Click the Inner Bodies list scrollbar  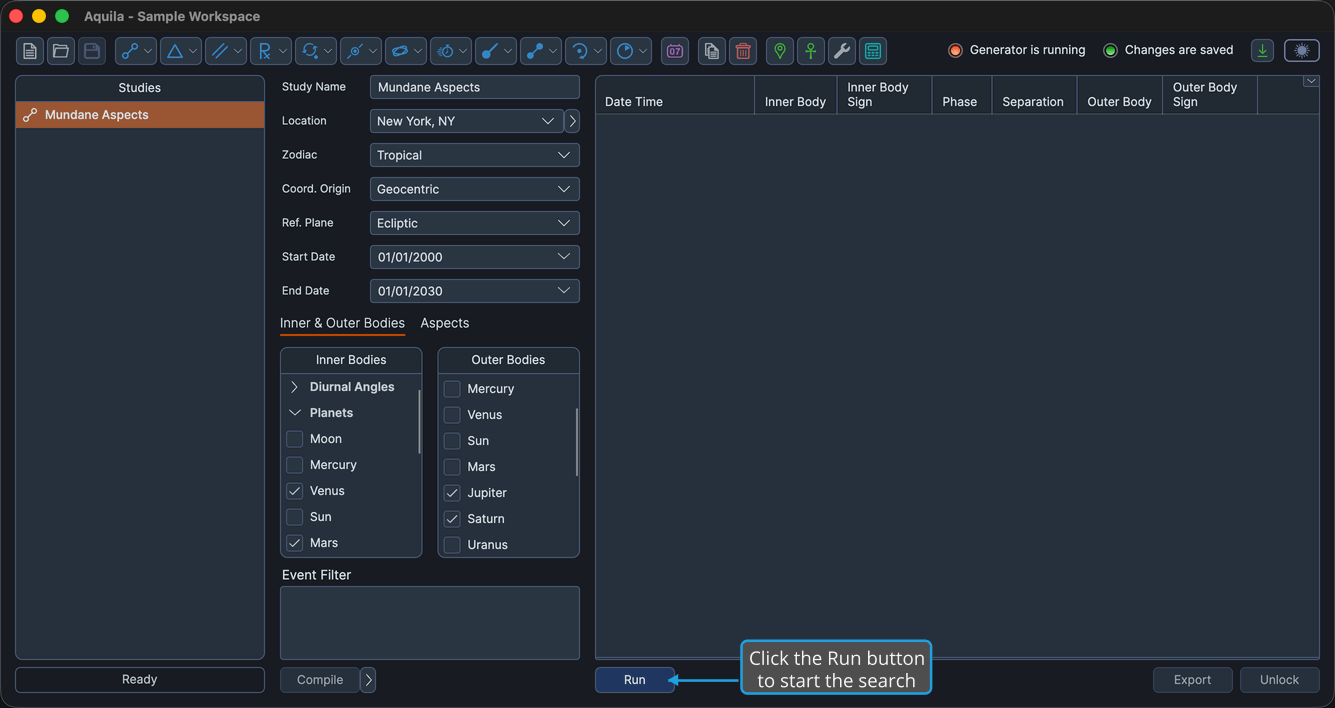click(419, 422)
